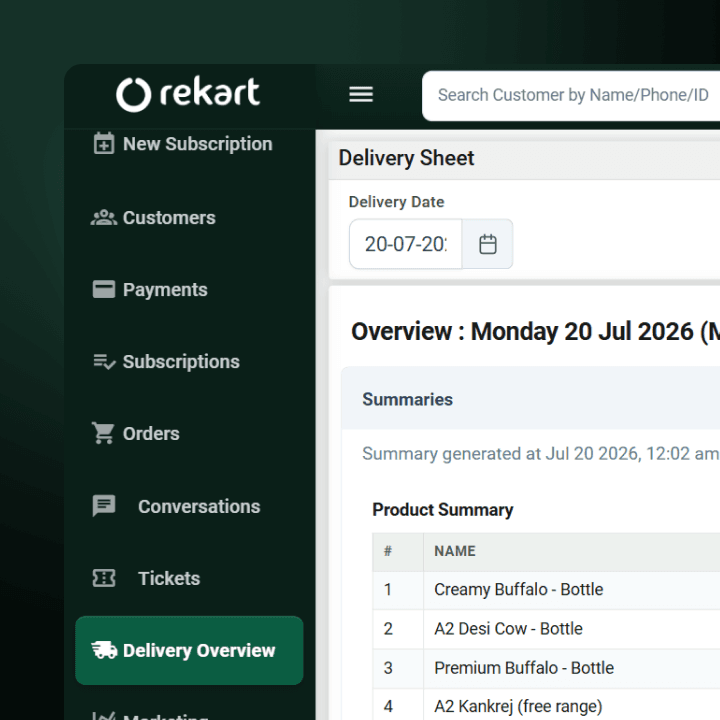
Task: Select the Creamy Buffalo - Bottle row
Action: [x=546, y=590]
